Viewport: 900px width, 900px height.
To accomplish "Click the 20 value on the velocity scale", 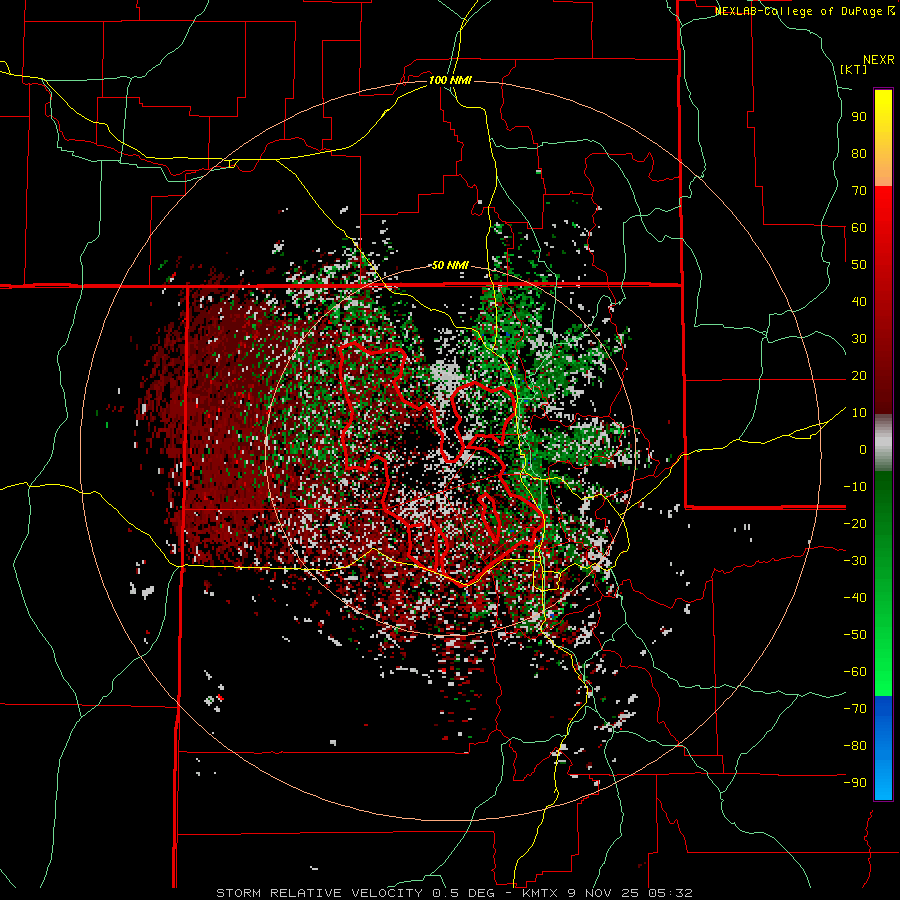I will (859, 376).
